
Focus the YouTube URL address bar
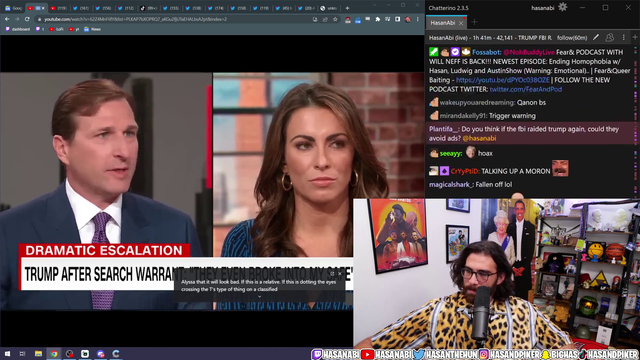[176, 19]
